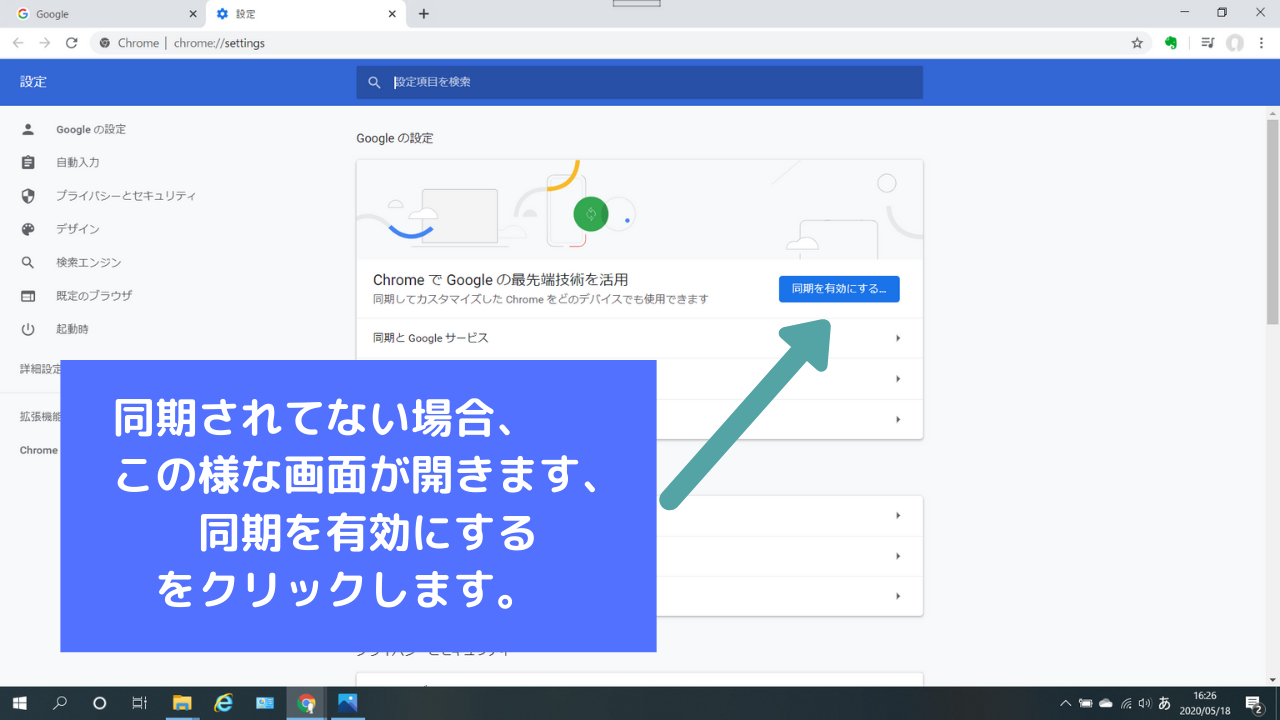This screenshot has width=1280, height=720.
Task: Open Google の設定 in the sidebar
Action: coord(90,129)
